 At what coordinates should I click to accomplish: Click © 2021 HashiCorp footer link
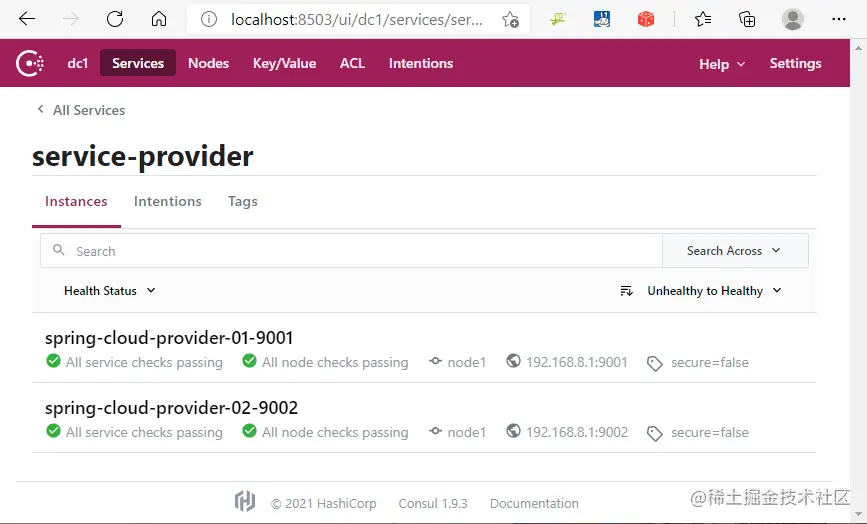(x=323, y=504)
